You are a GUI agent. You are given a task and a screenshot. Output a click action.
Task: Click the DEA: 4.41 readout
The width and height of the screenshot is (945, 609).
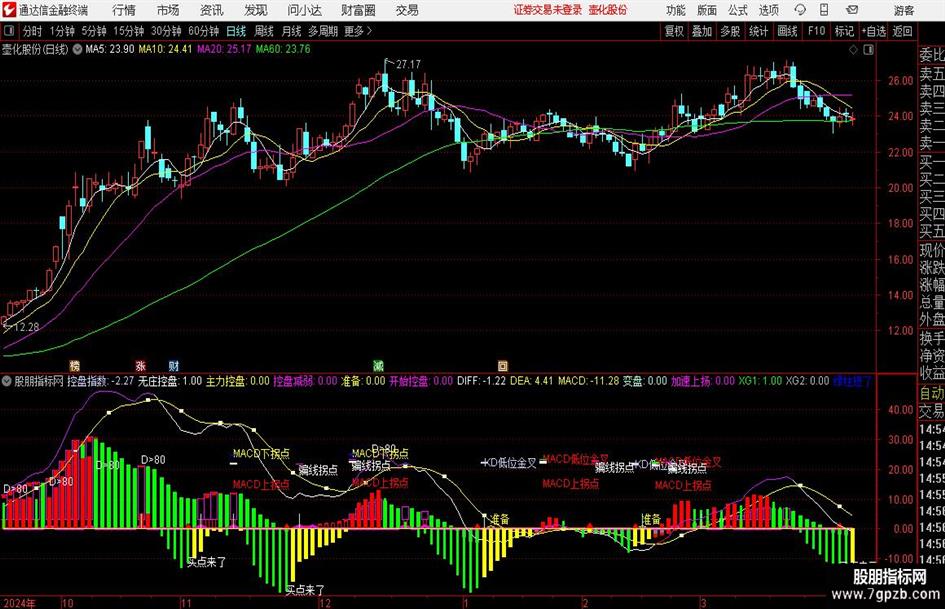(x=531, y=381)
